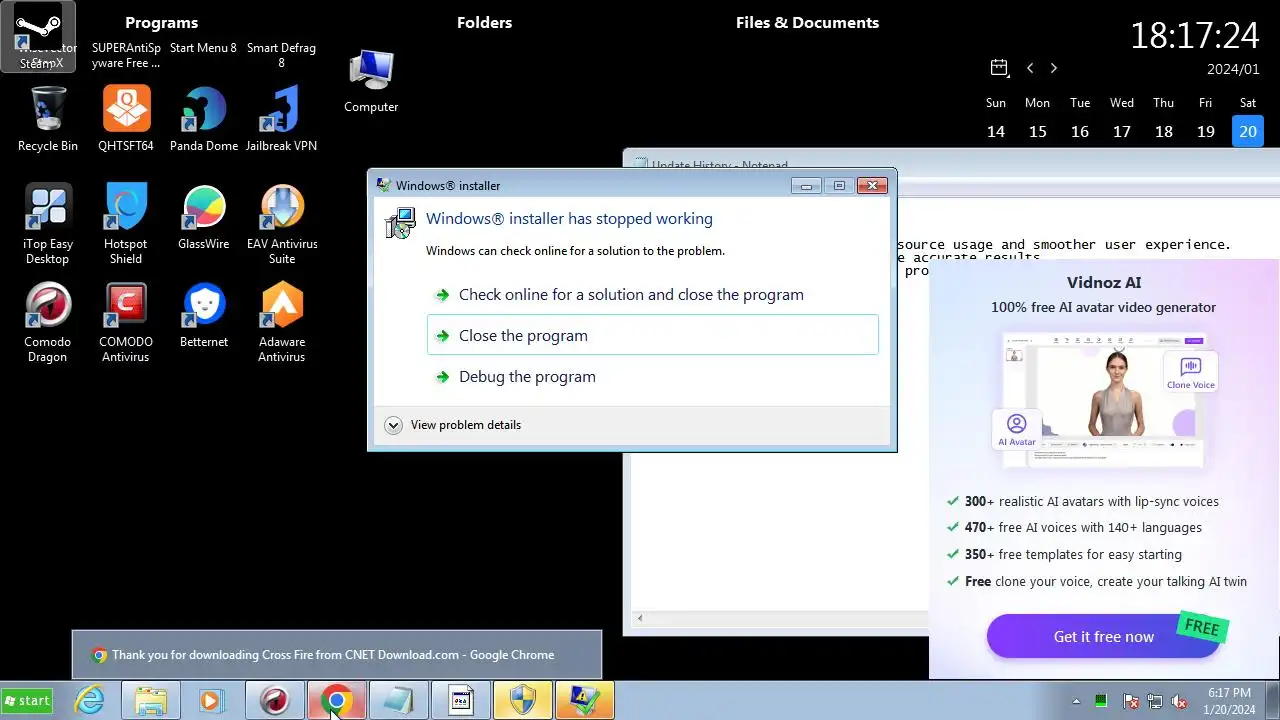
Task: Click the Folders group header
Action: [484, 22]
